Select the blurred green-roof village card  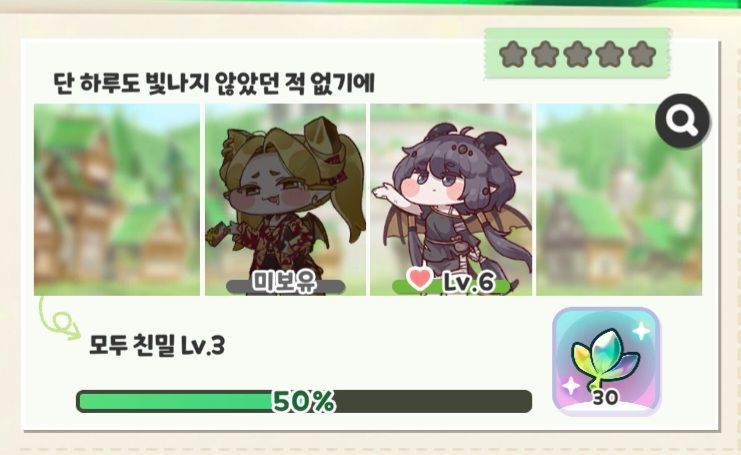619,200
